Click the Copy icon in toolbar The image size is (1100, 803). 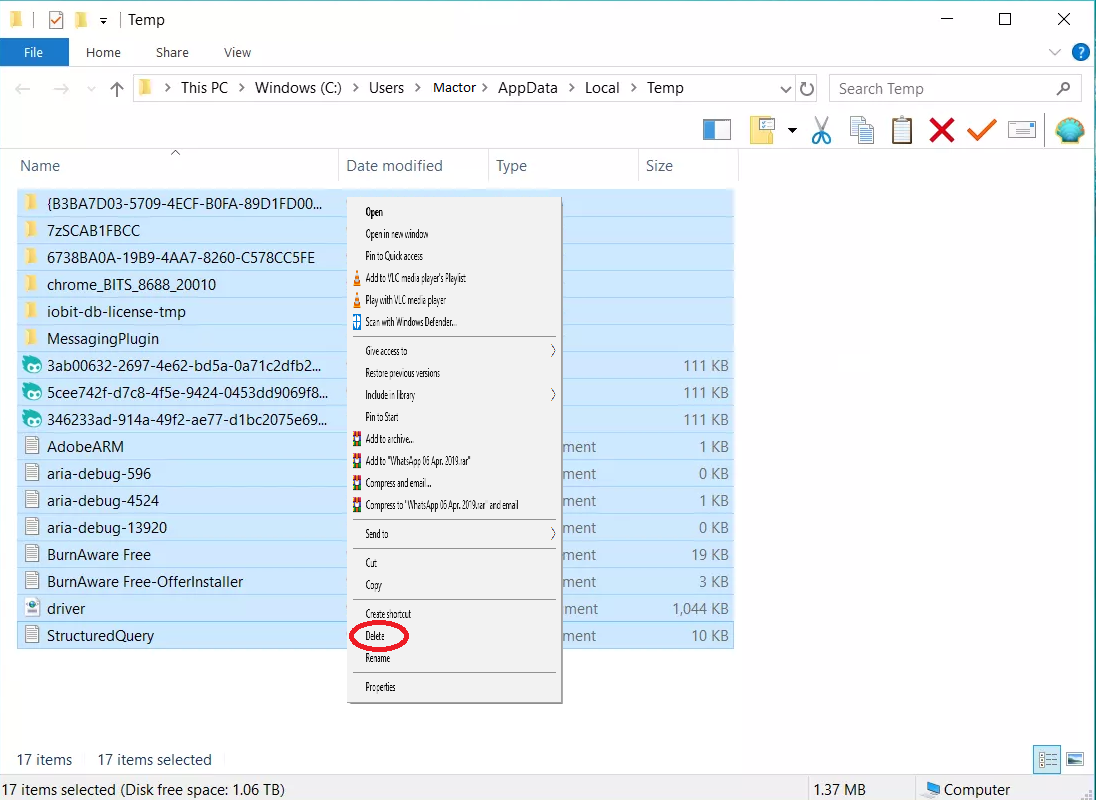pyautogui.click(x=861, y=130)
